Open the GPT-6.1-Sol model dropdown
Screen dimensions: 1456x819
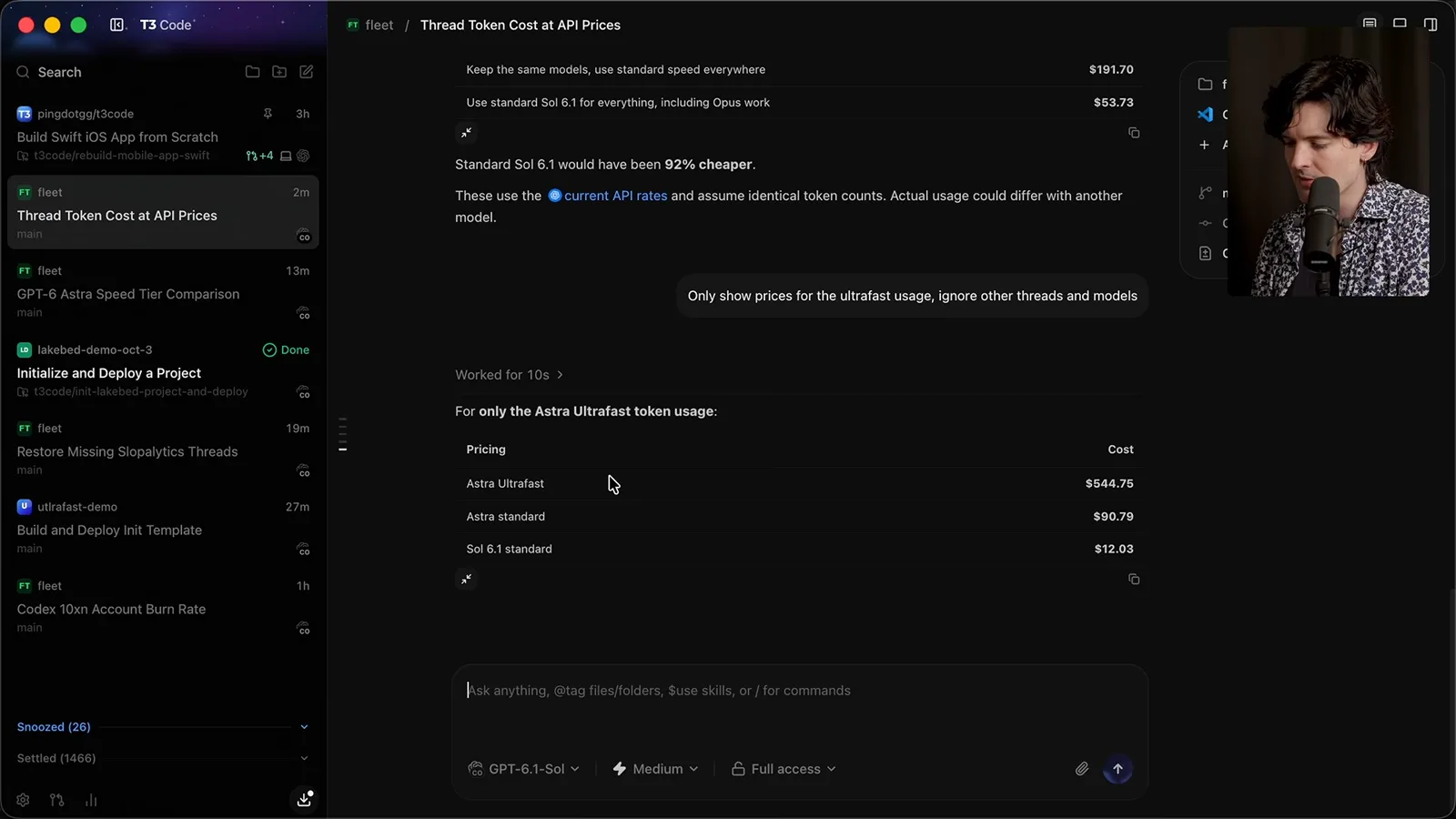tap(523, 769)
